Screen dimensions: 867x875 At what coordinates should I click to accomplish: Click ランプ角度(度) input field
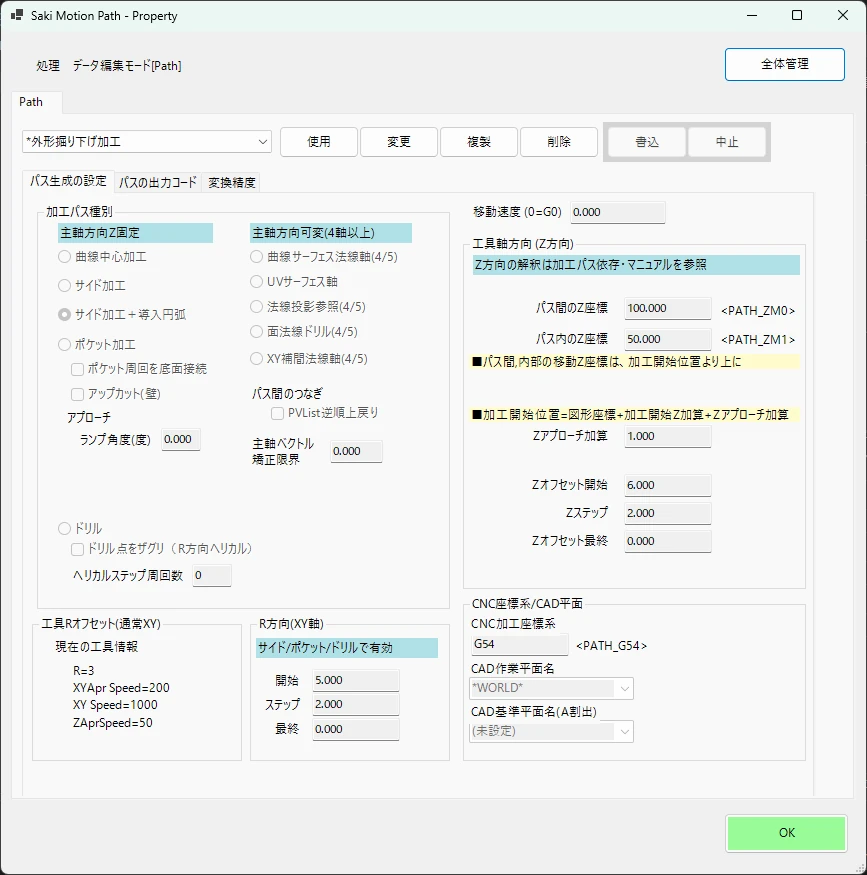(181, 440)
